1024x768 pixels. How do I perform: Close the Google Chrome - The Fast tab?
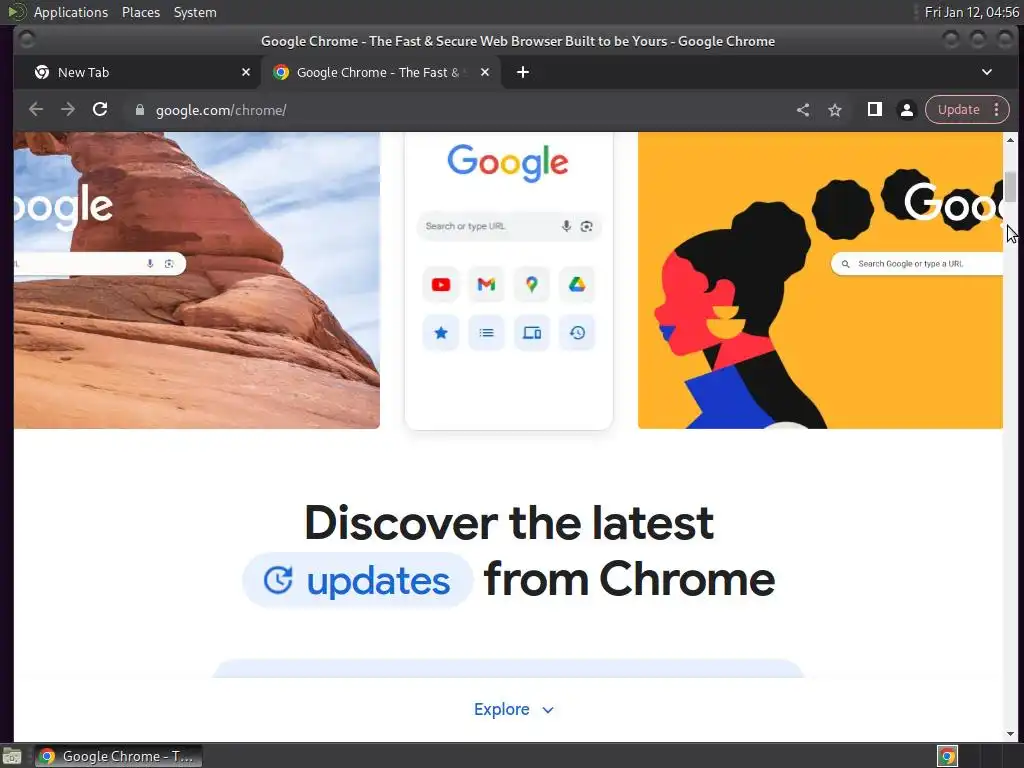[485, 72]
